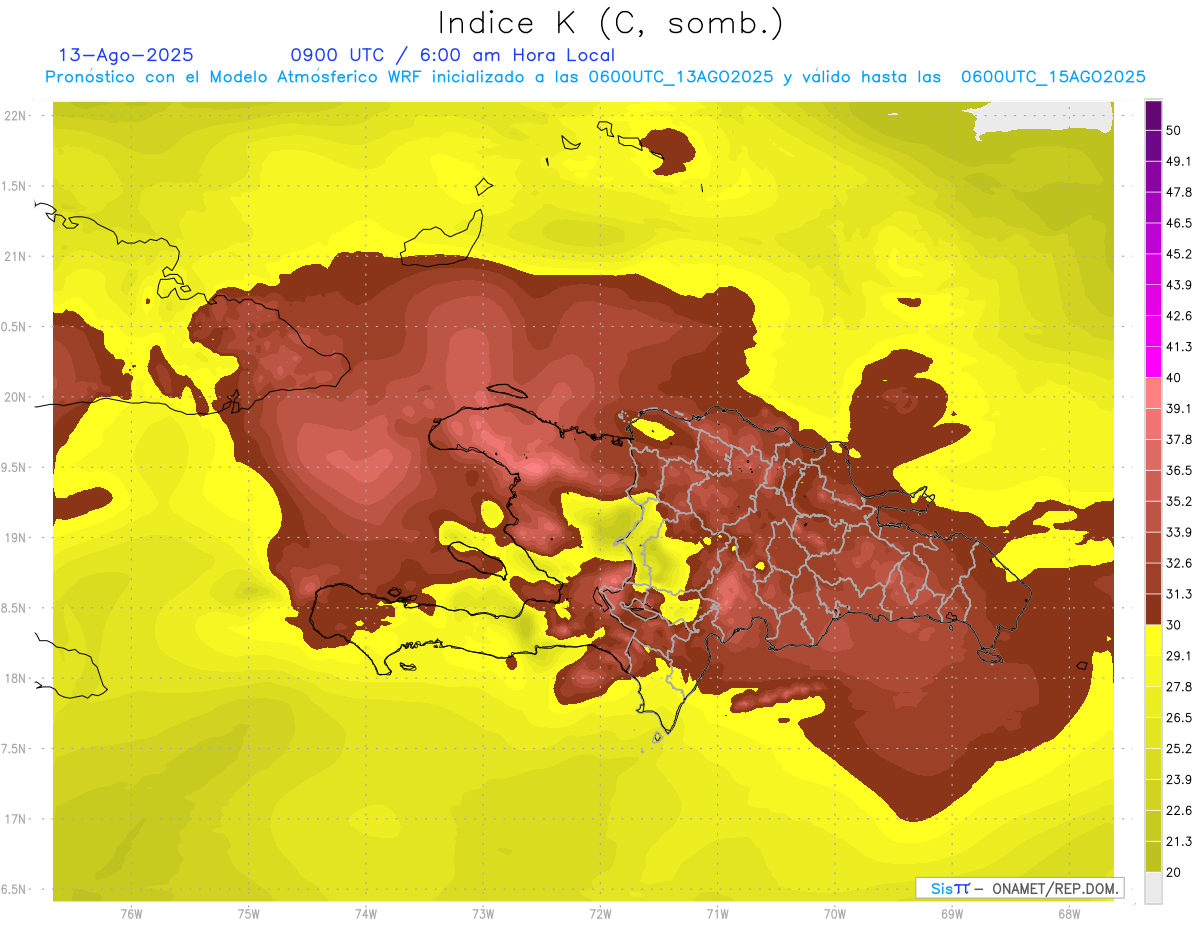Click legend value "35.2"
1200x927 pixels.
click(1179, 502)
